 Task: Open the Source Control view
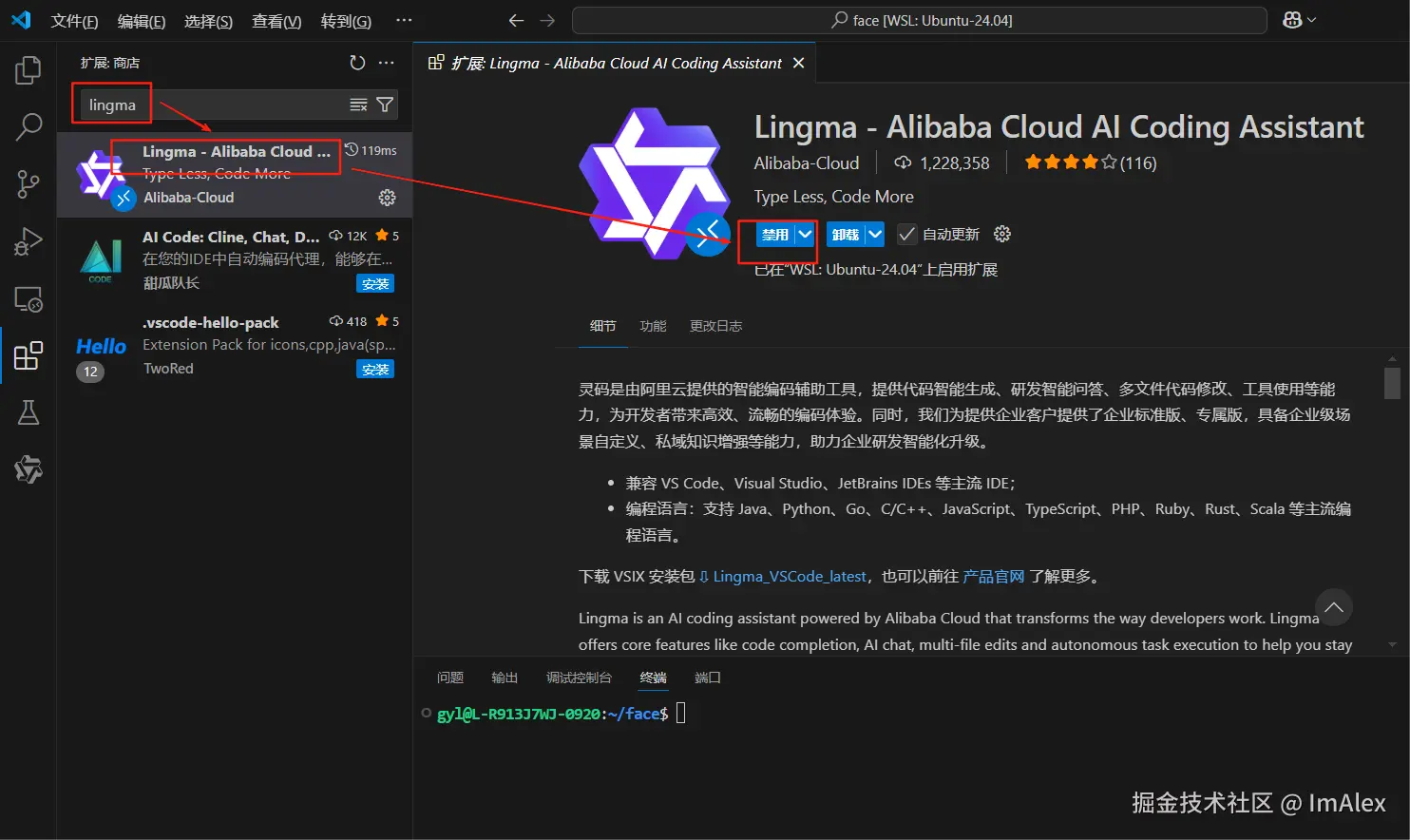[29, 184]
